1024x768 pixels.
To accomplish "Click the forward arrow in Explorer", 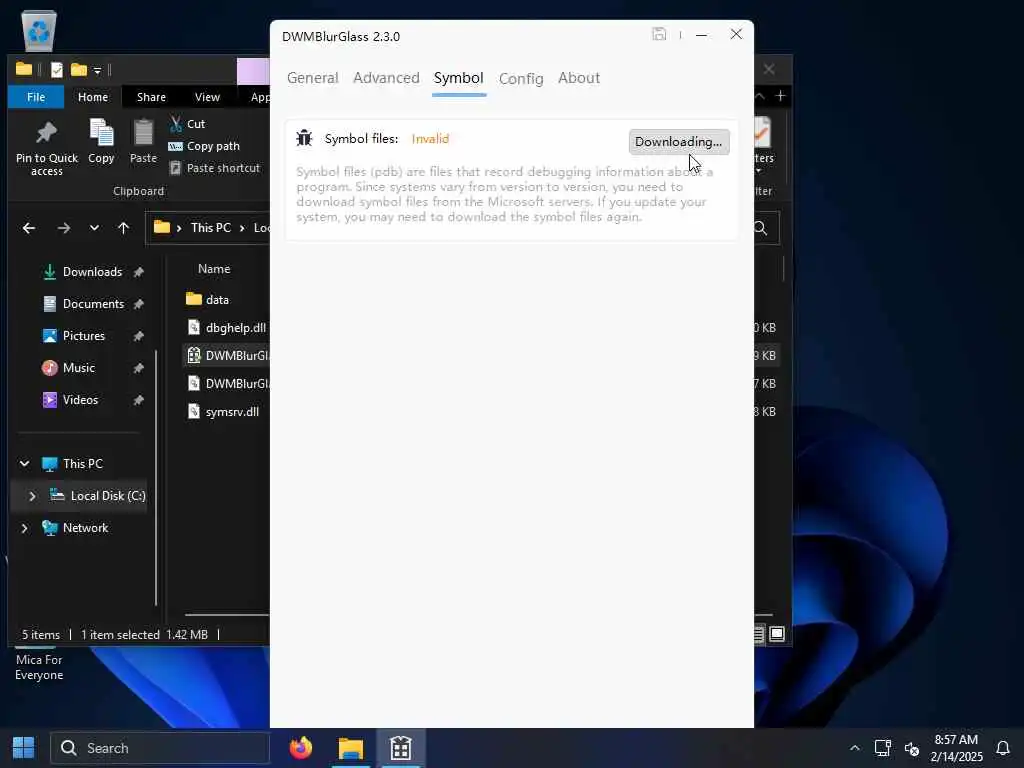I will click(63, 228).
